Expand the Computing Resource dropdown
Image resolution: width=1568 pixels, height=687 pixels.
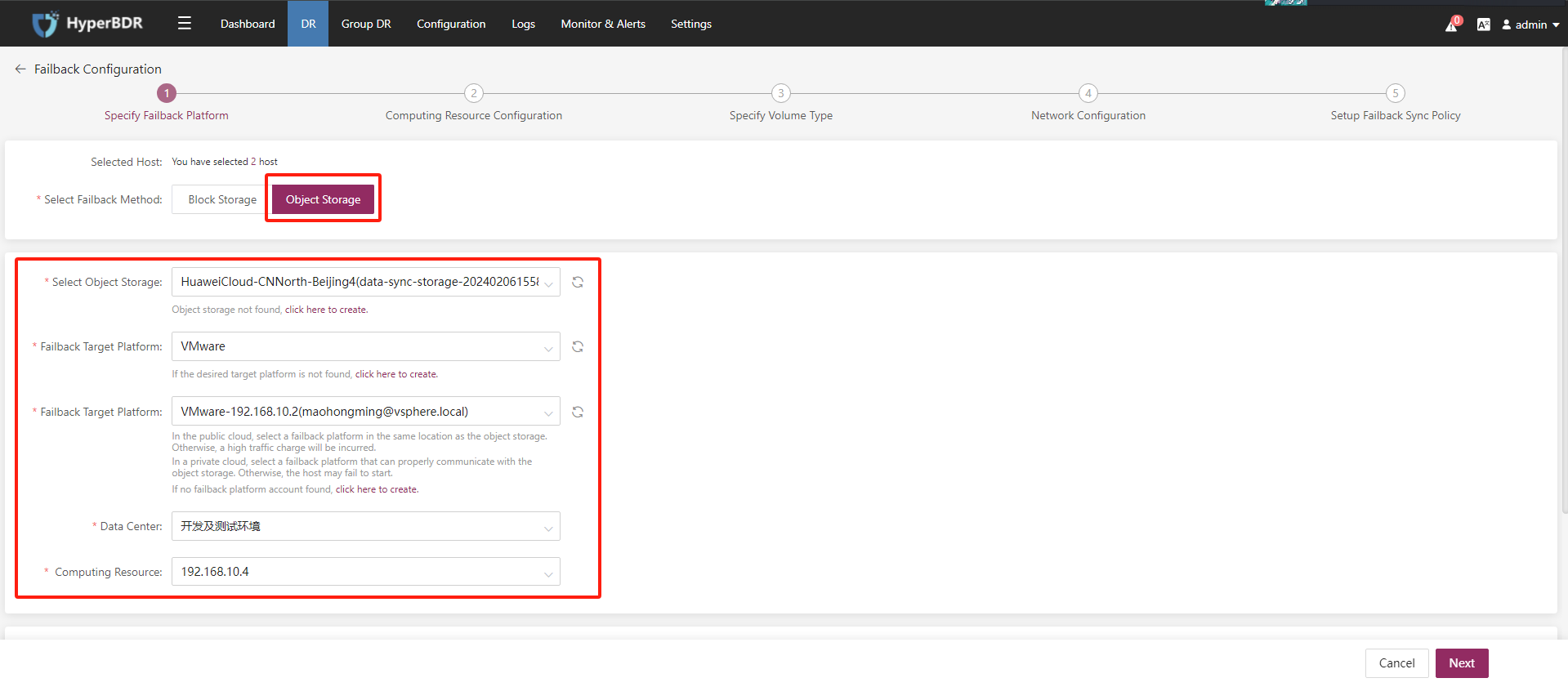[x=366, y=572]
